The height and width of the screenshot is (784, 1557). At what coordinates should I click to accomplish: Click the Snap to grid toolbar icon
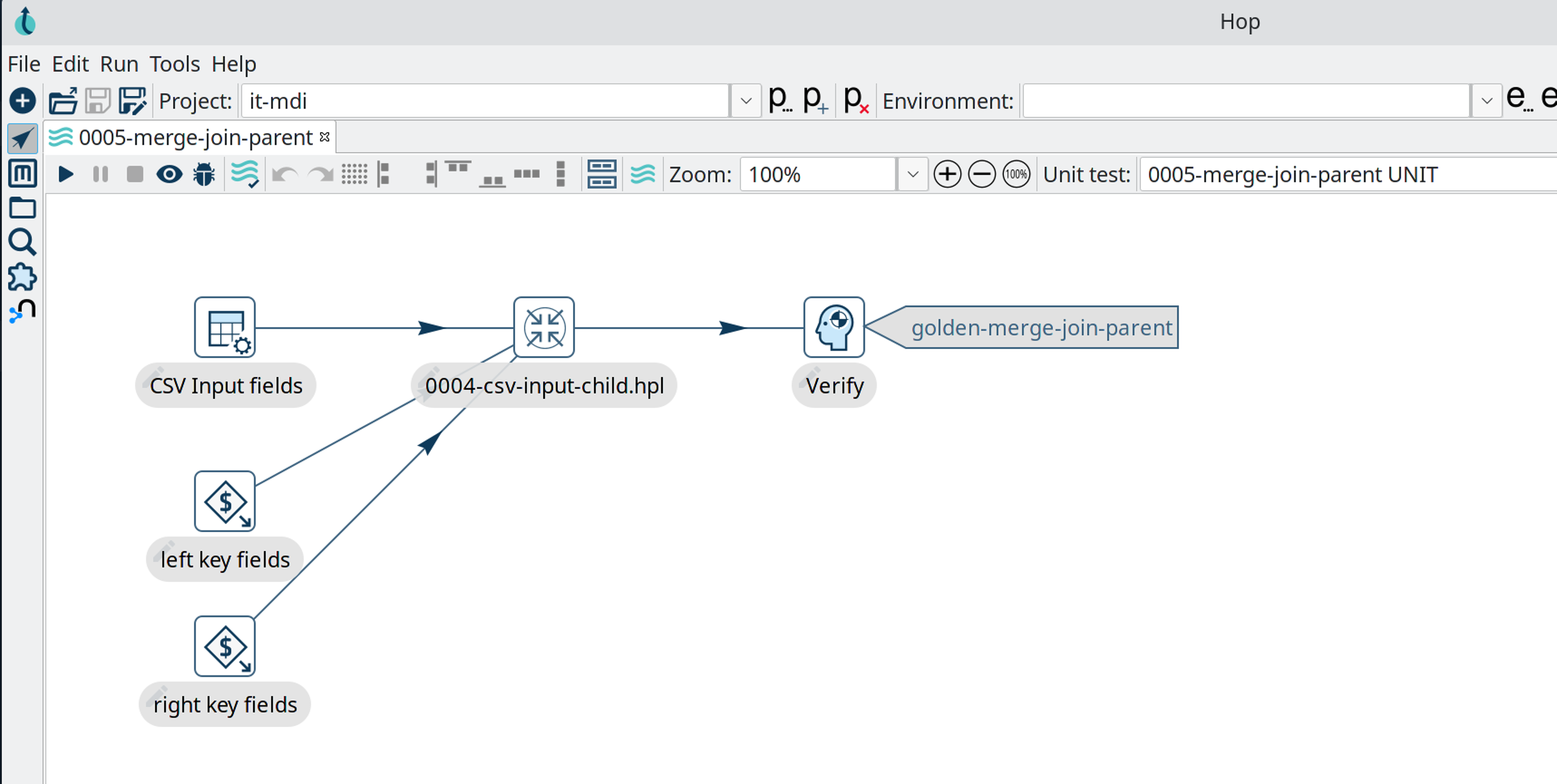tap(354, 175)
